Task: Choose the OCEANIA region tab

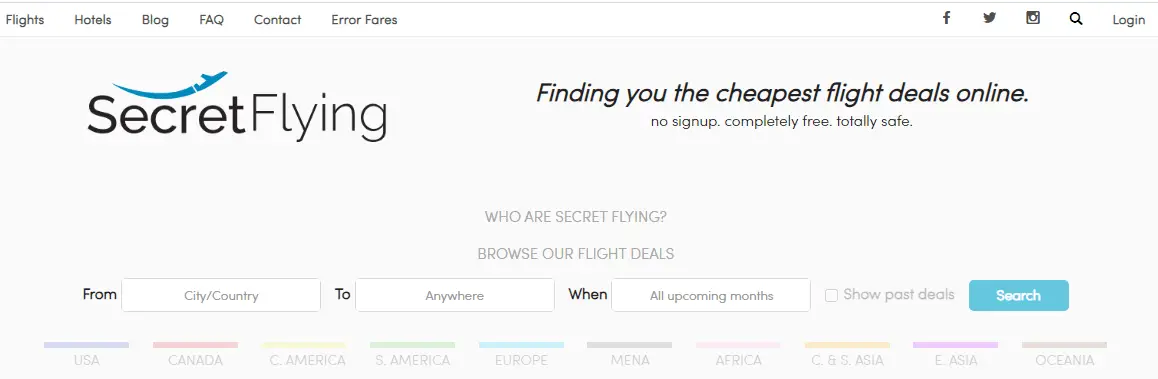Action: click(x=1064, y=355)
